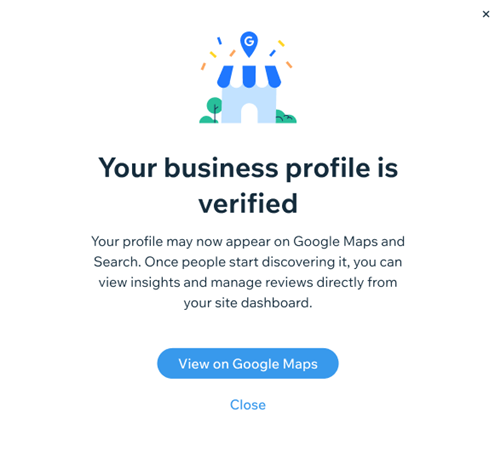This screenshot has width=501, height=452.
Task: Click "view insights and manage reviews" line
Action: [206, 282]
